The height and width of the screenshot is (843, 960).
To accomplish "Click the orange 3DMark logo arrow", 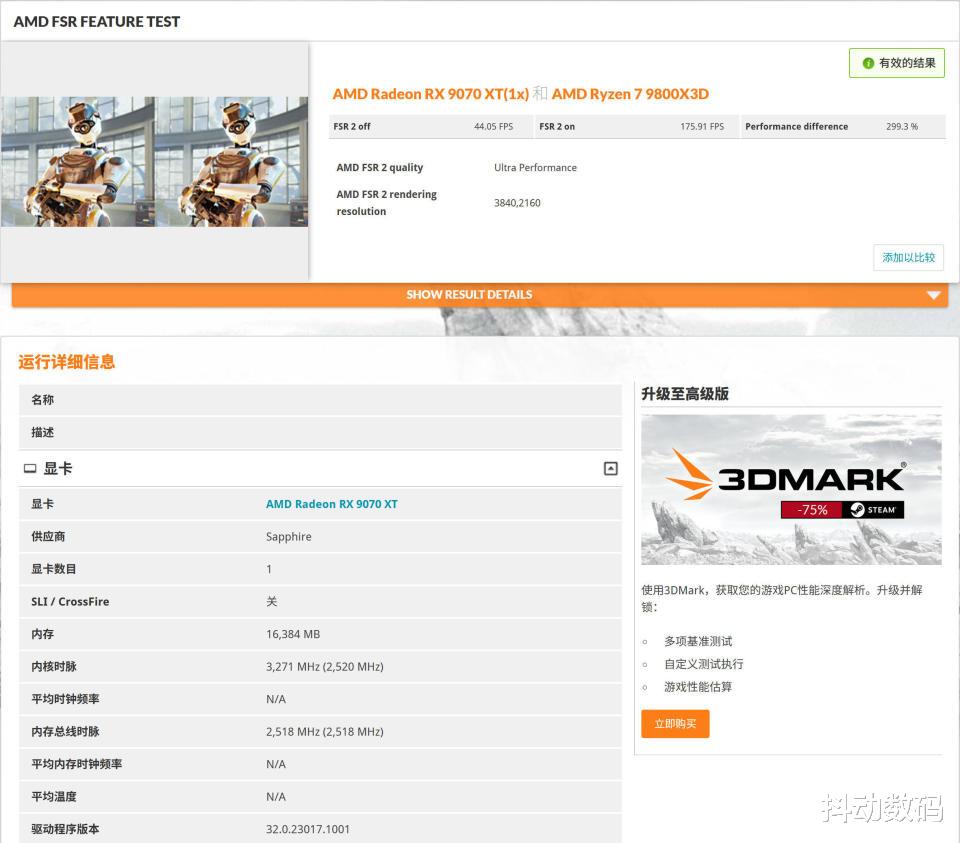I will tap(688, 474).
